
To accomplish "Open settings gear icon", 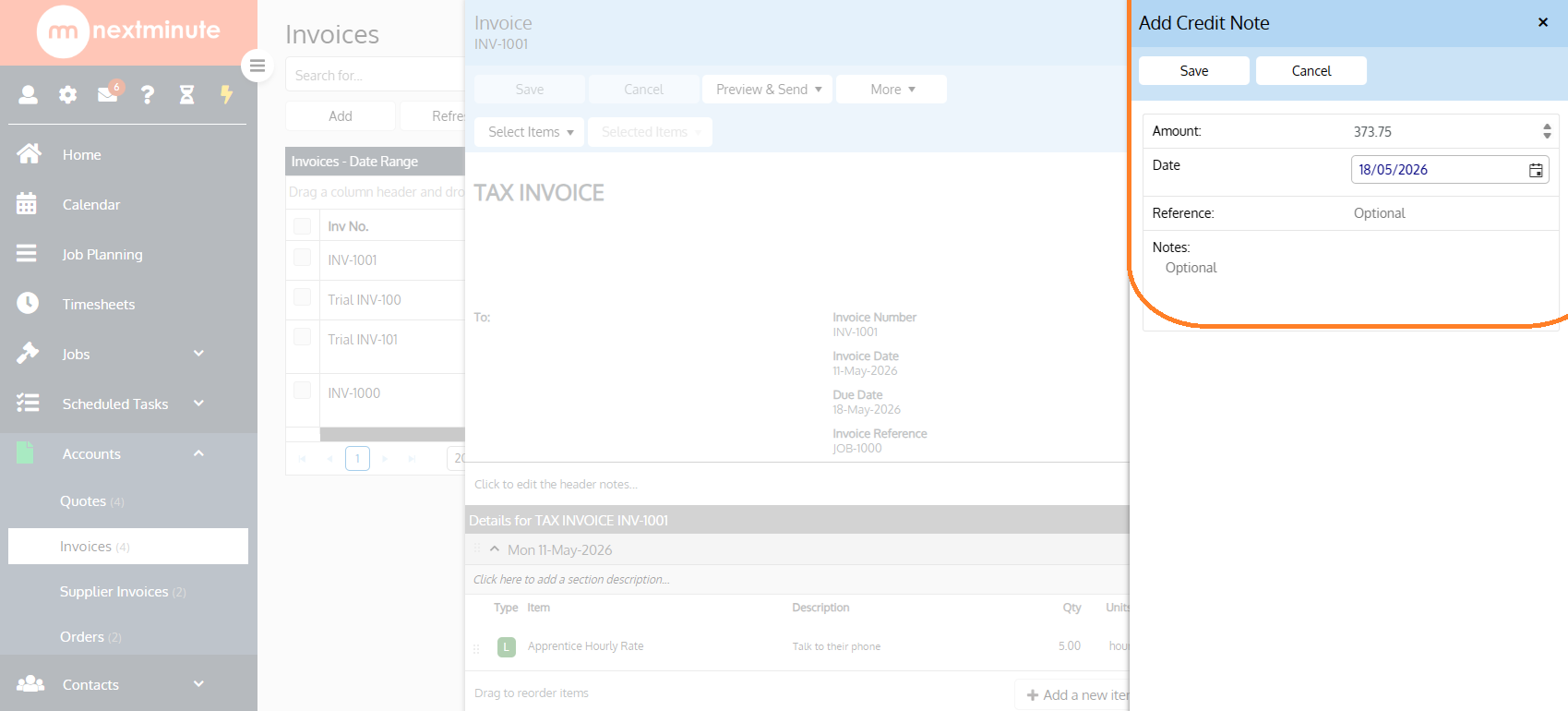I will point(68,94).
